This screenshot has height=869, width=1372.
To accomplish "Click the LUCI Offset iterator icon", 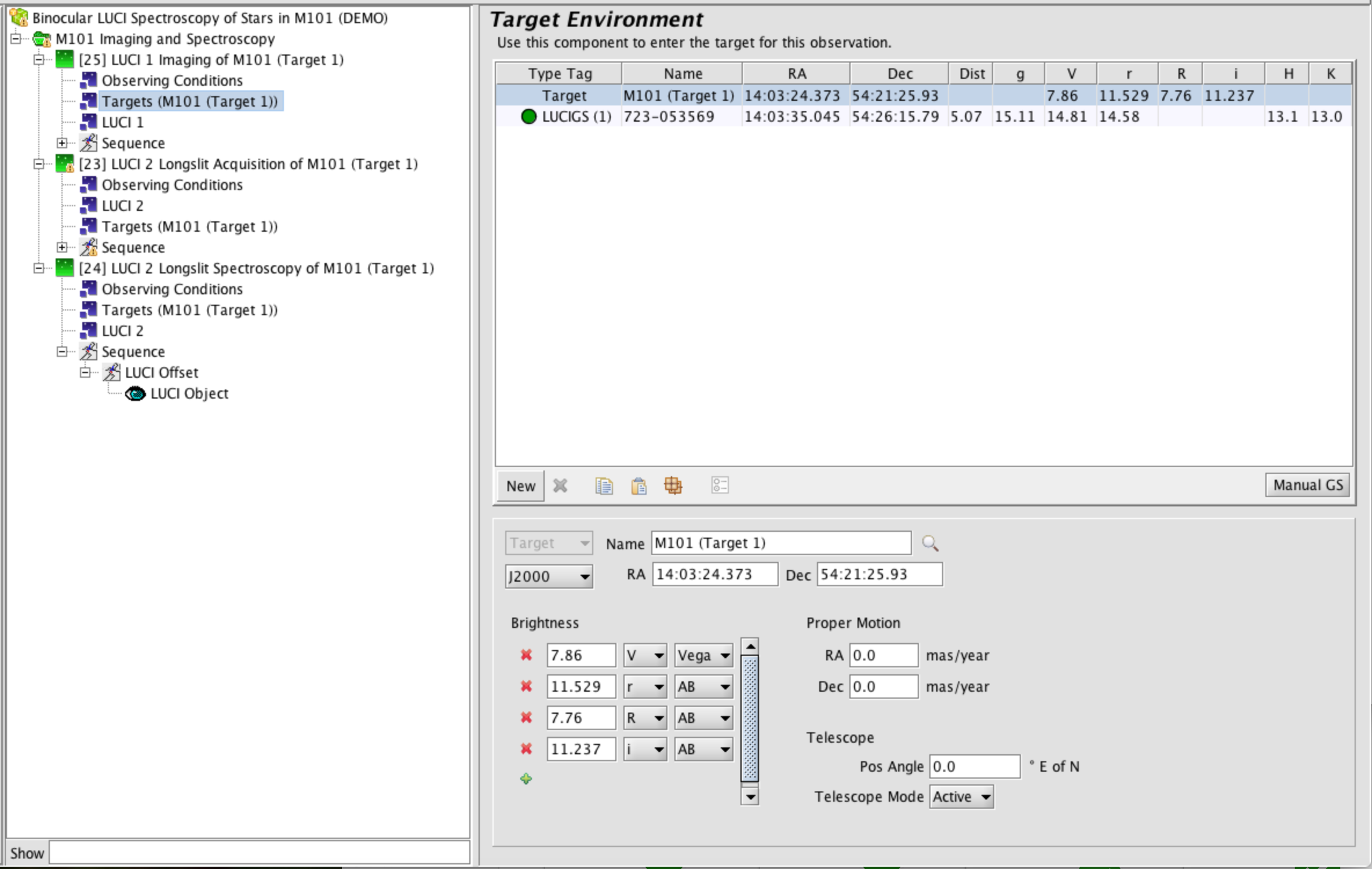I will [x=111, y=372].
